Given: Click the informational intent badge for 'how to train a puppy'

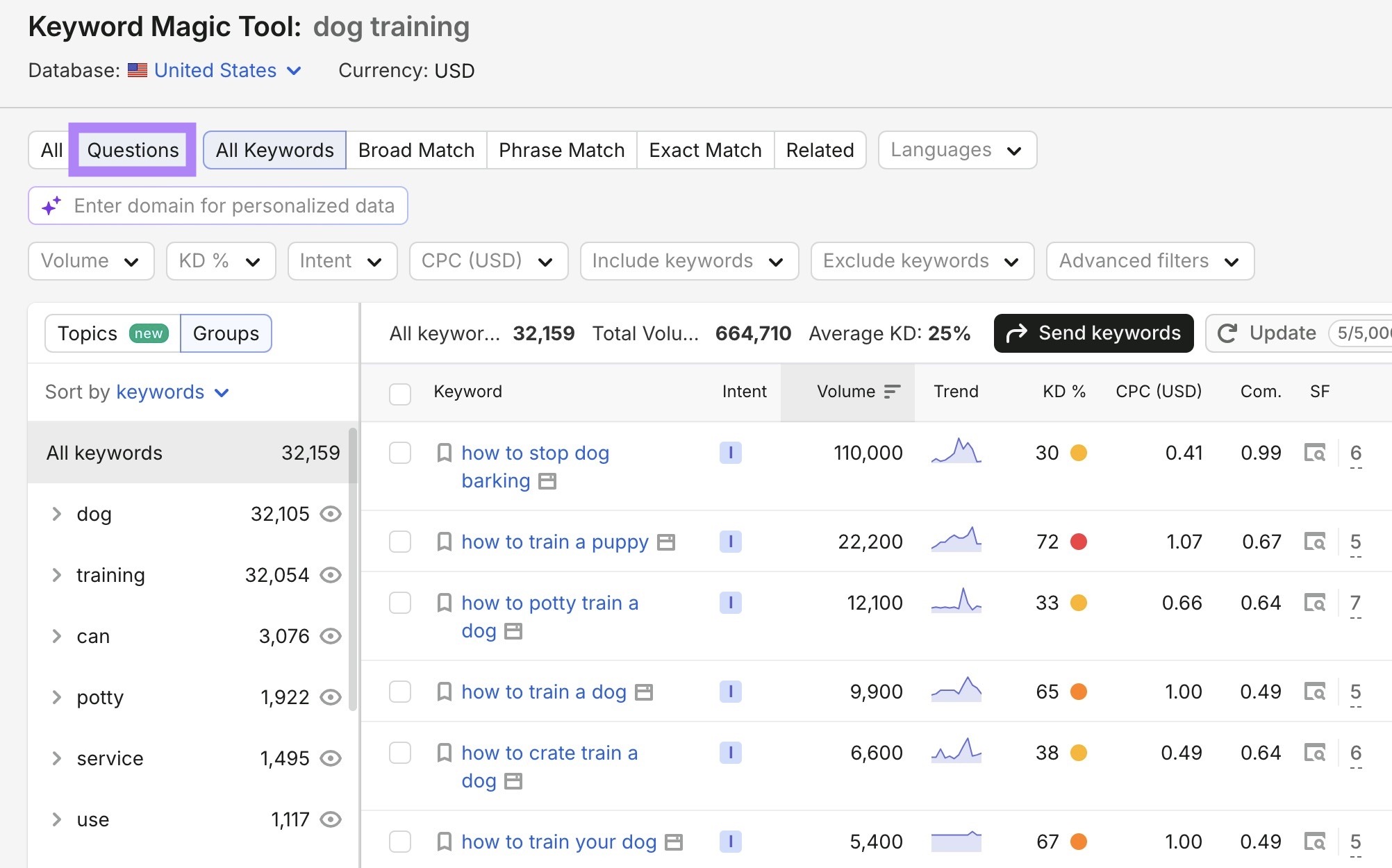Looking at the screenshot, I should [730, 542].
